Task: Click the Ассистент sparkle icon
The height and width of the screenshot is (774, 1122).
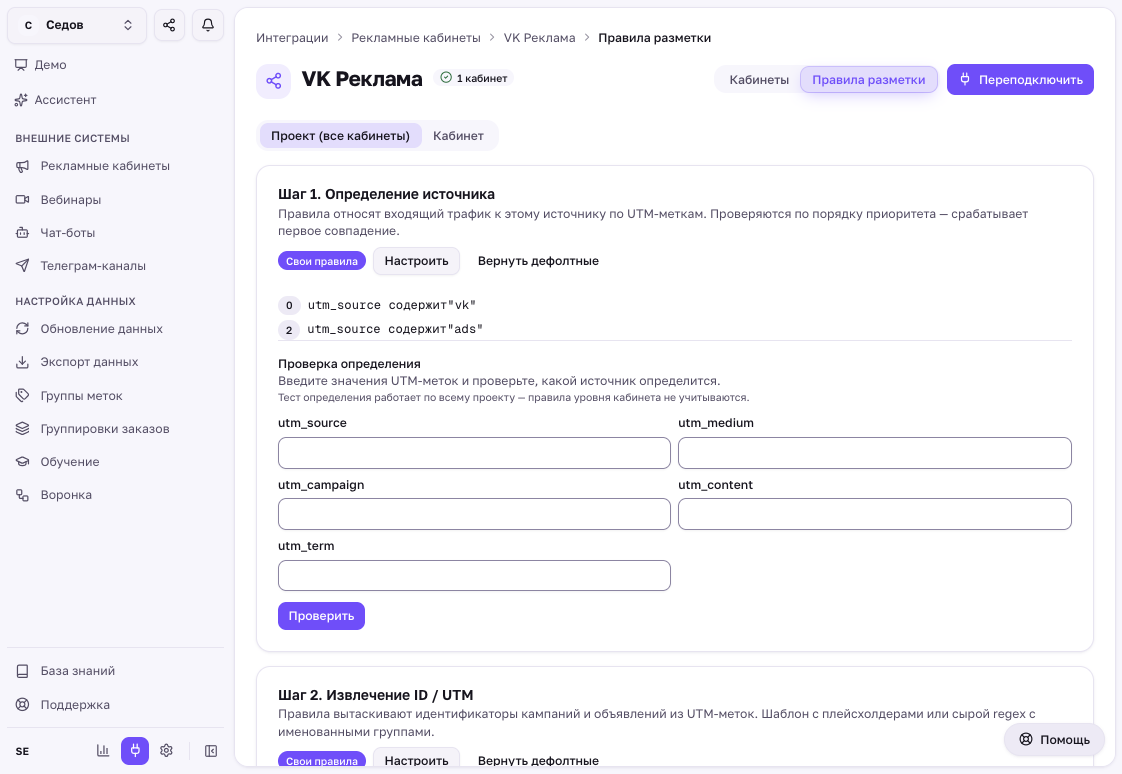Action: point(21,99)
